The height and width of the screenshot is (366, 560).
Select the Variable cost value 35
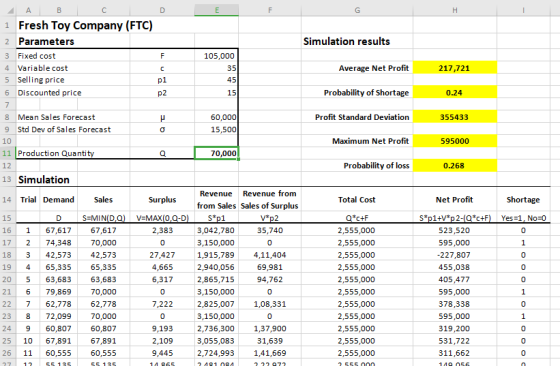tap(216, 68)
